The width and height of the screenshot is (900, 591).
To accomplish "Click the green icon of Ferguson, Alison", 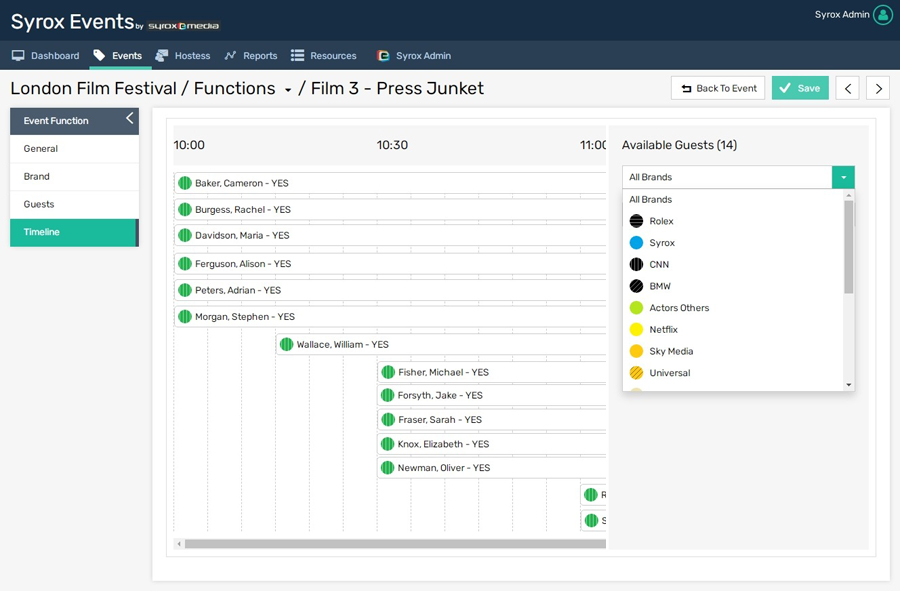I will (185, 263).
